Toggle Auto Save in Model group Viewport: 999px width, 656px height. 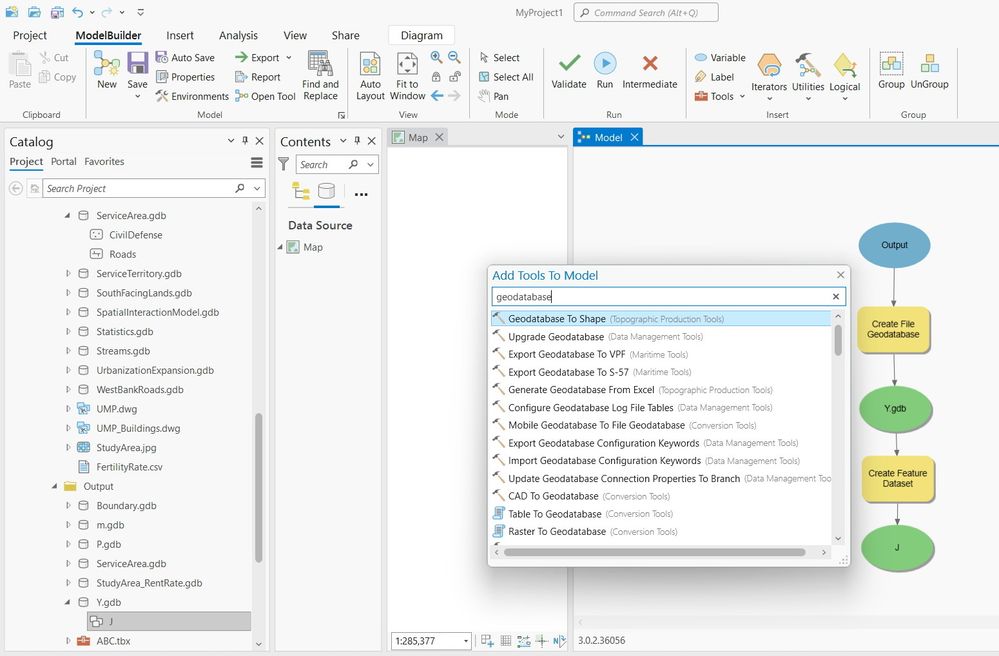tap(185, 57)
